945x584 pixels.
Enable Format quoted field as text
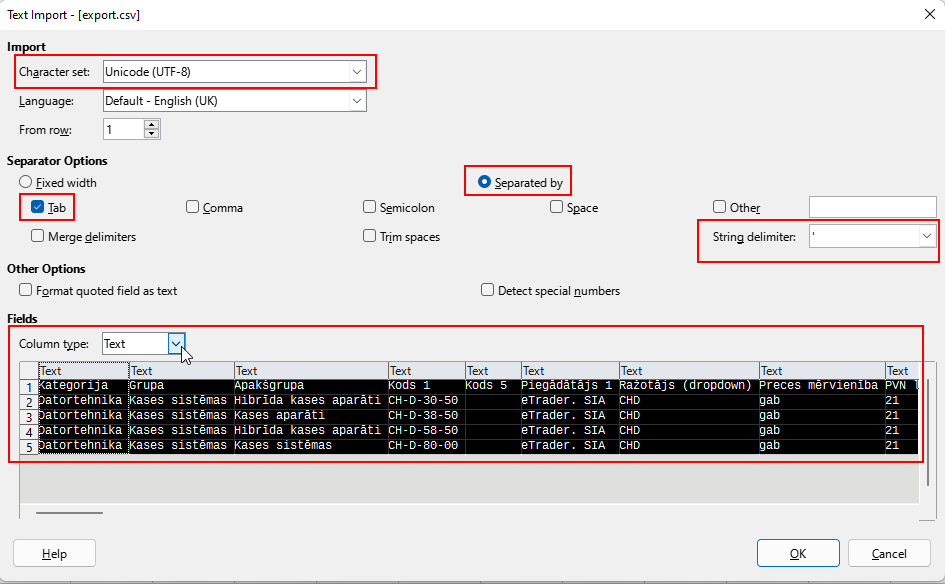(x=26, y=291)
